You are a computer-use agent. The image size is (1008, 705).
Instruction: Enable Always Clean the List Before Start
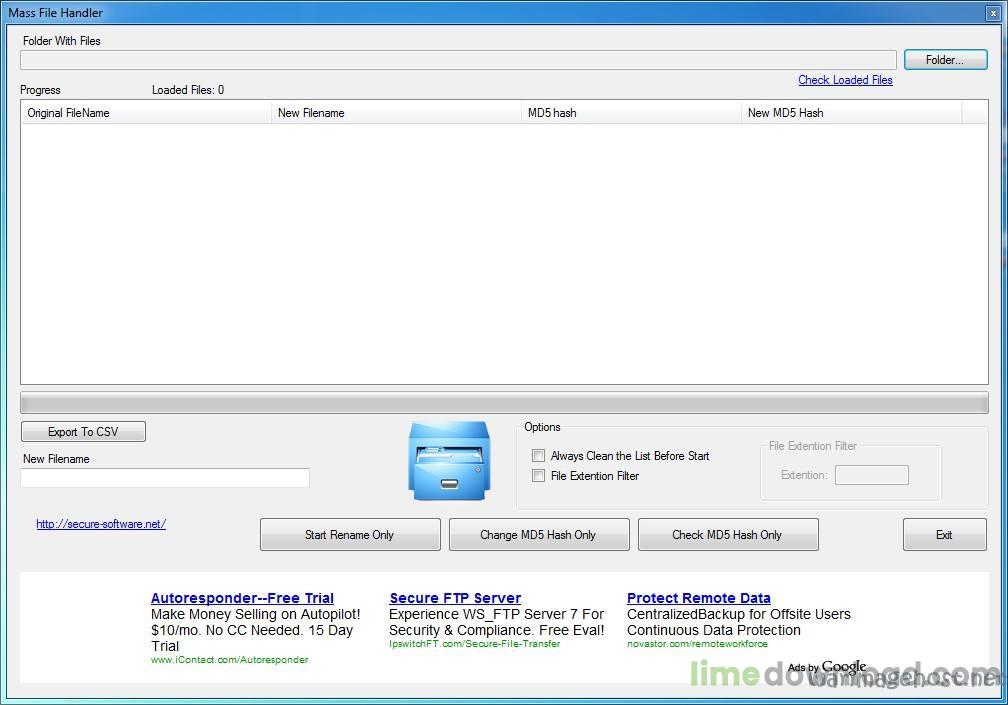coord(539,456)
